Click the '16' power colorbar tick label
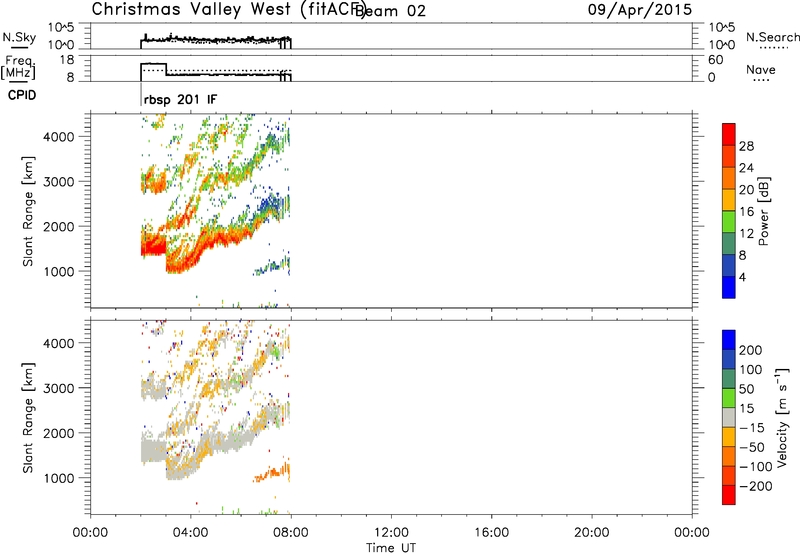This screenshot has width=800, height=554. [x=746, y=212]
